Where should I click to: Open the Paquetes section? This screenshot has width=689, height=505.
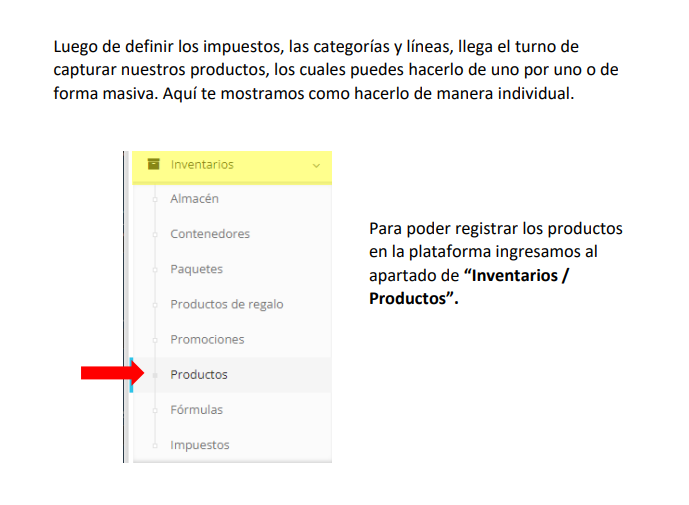[196, 269]
